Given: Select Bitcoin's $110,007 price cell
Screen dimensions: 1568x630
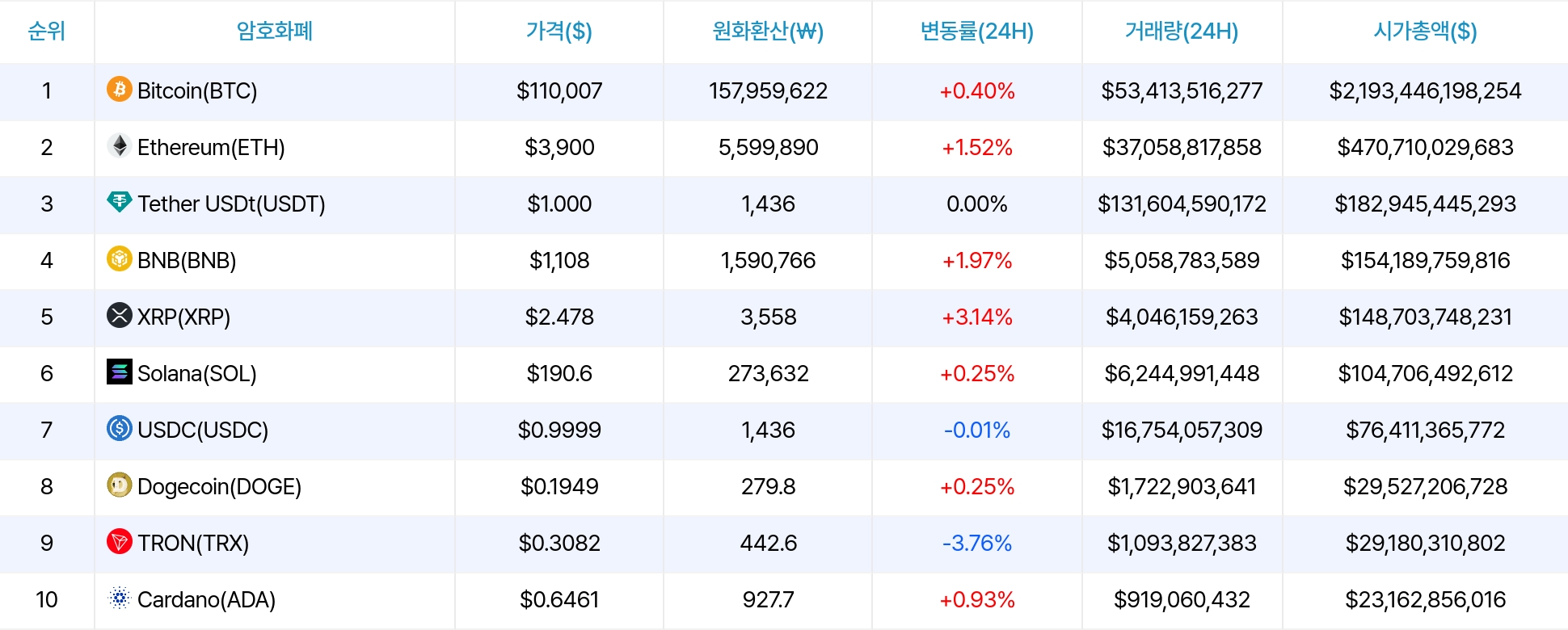Looking at the screenshot, I should [559, 90].
